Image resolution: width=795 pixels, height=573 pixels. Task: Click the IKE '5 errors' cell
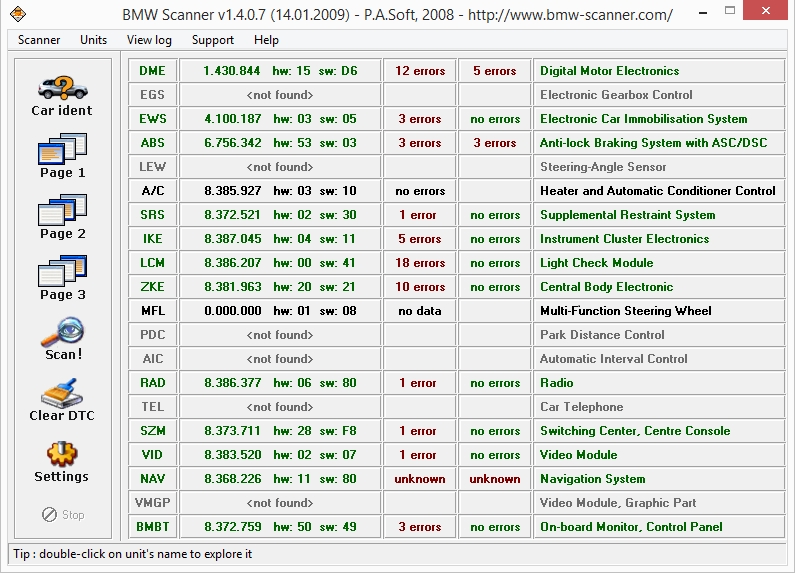click(420, 238)
